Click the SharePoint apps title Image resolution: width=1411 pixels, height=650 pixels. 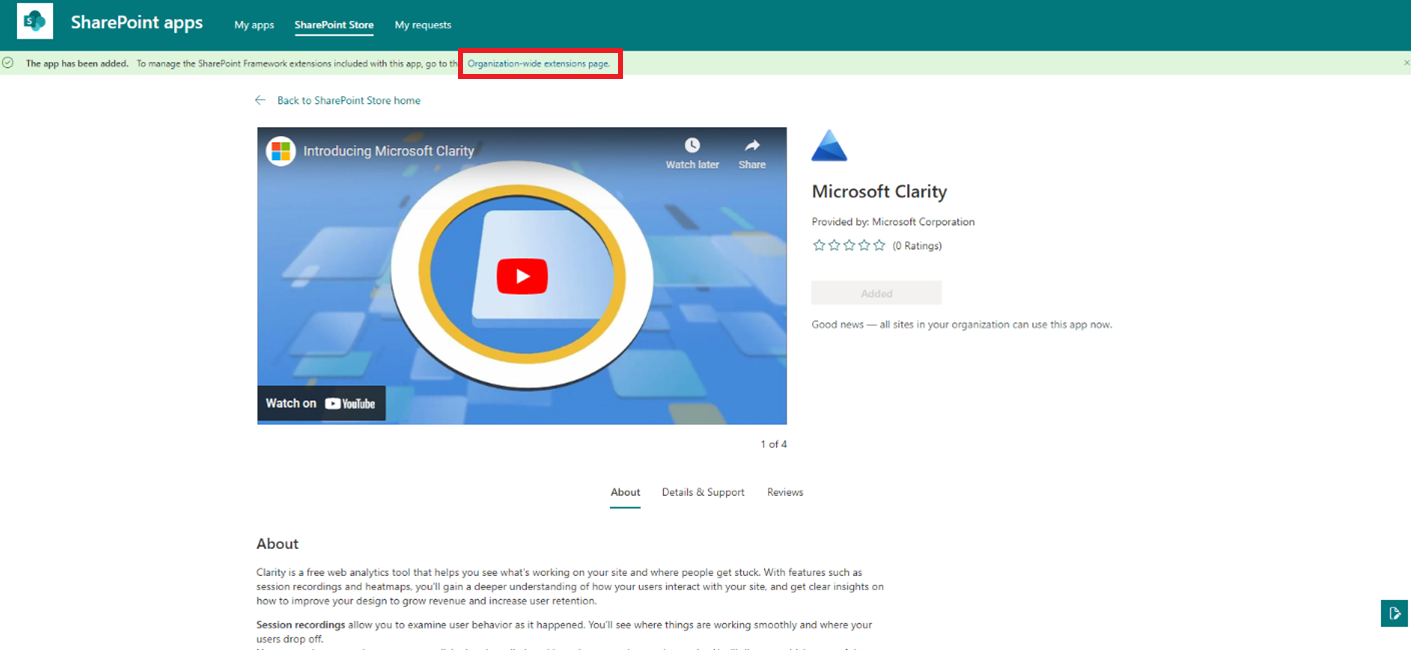coord(137,22)
